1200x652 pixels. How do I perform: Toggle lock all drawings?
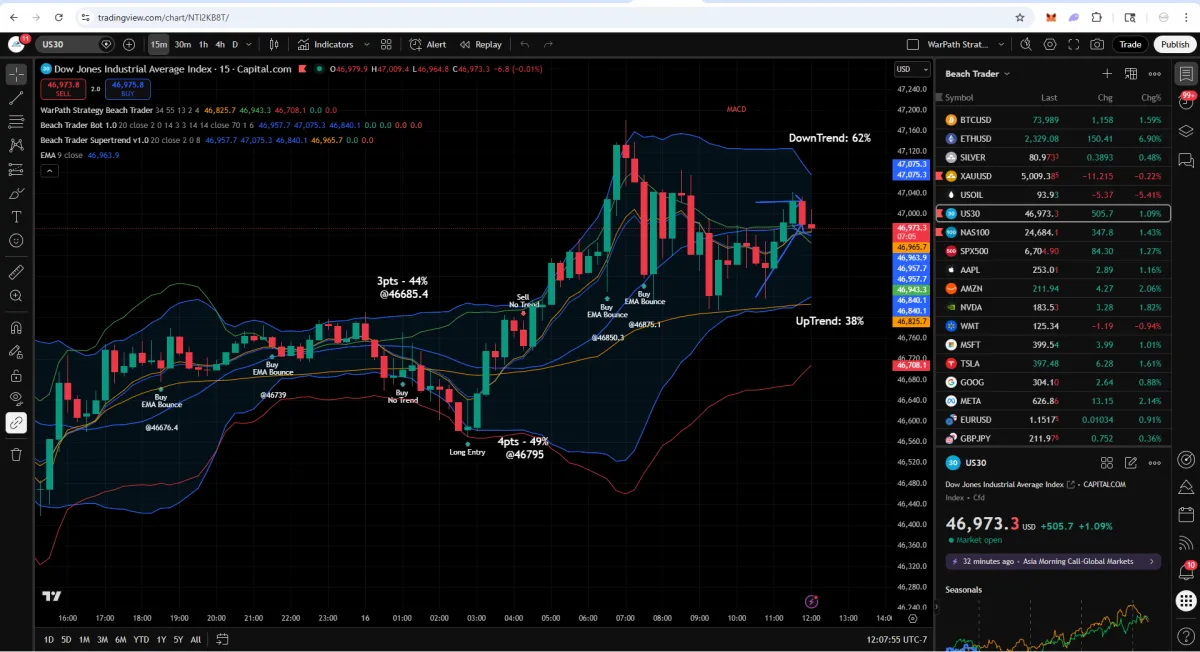coord(16,375)
